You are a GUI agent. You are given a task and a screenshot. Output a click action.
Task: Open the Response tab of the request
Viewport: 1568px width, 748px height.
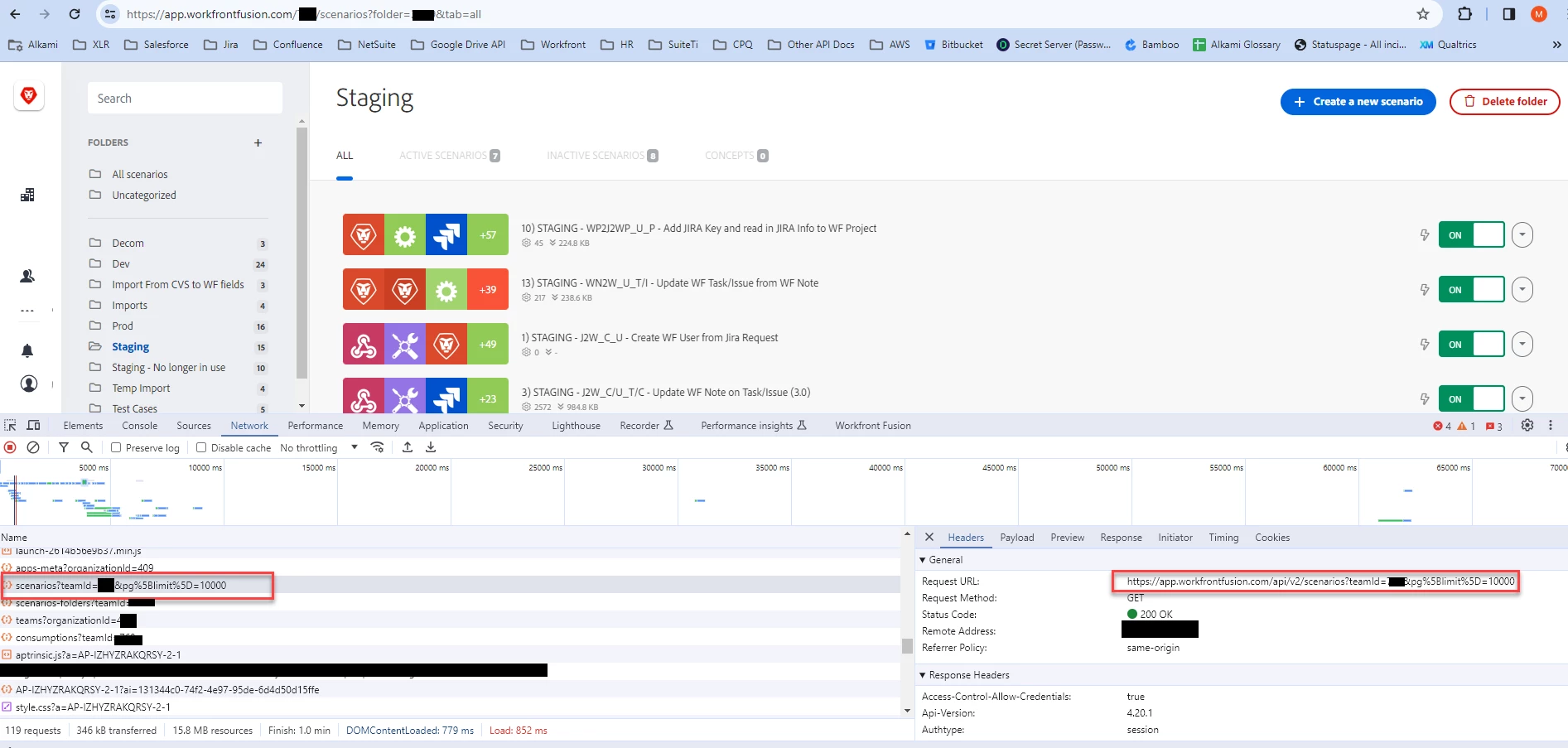1121,538
